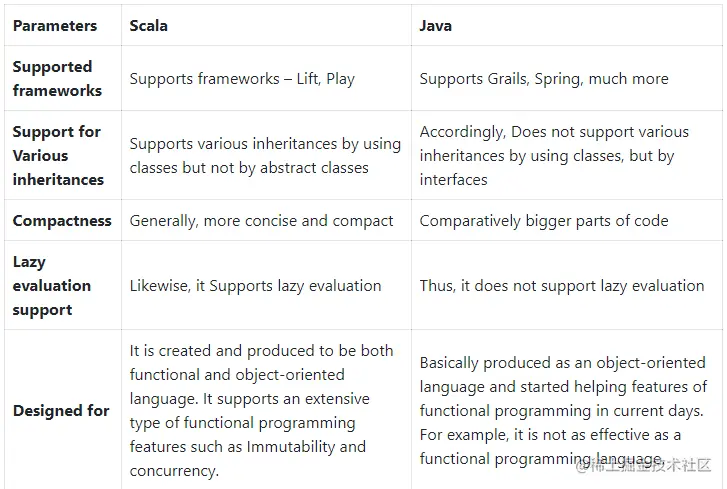This screenshot has width=727, height=489.
Task: Select 'Generally, more concise and compact' cell
Action: [261, 220]
